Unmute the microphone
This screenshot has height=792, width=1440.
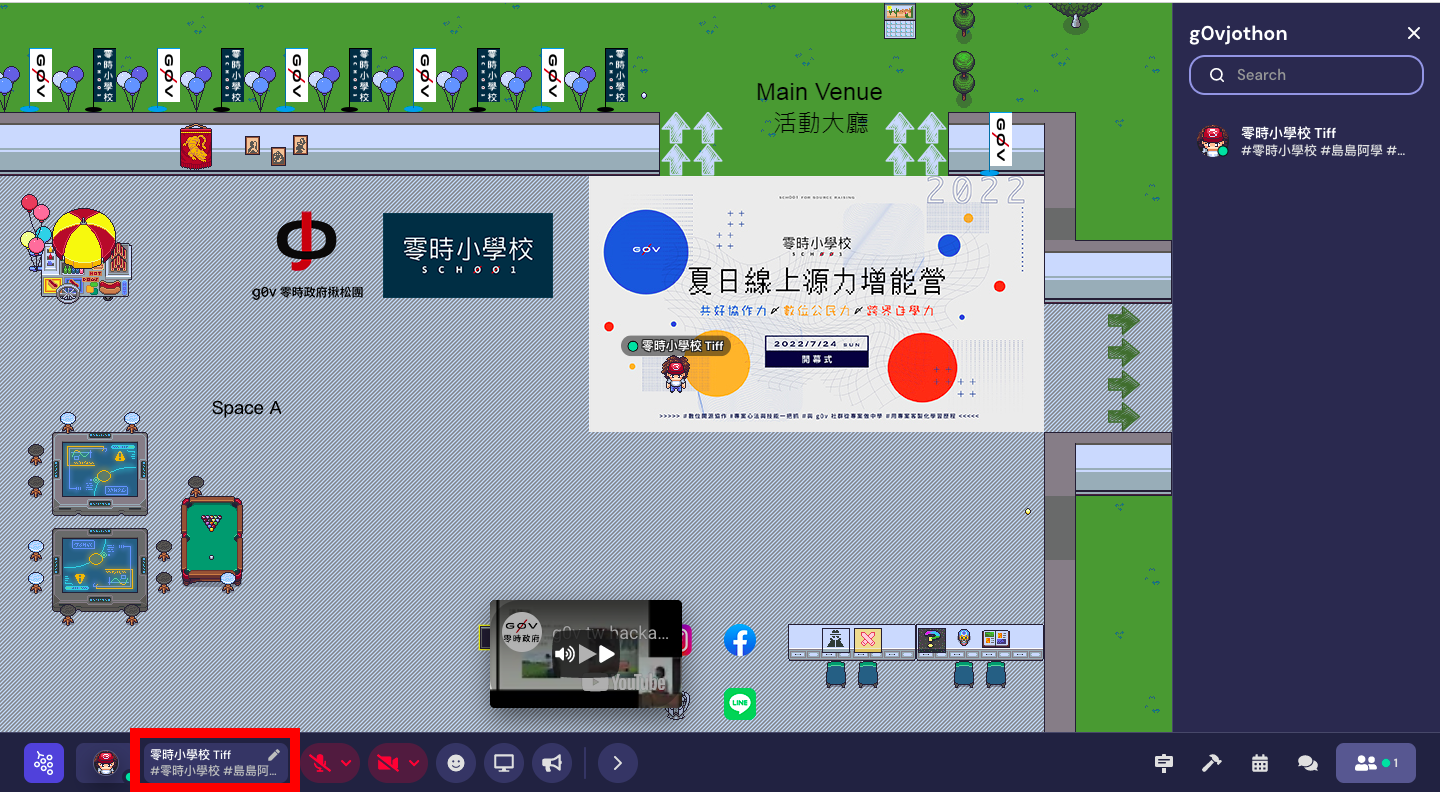(322, 763)
